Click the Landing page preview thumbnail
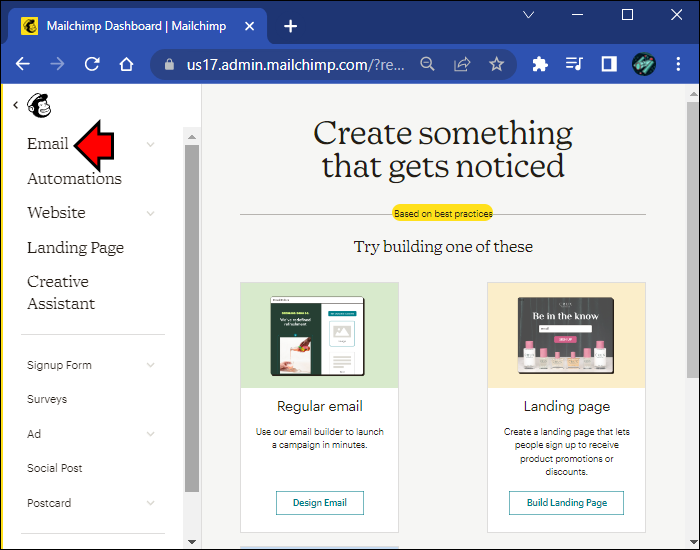Screen dimensions: 700x550 [567, 335]
